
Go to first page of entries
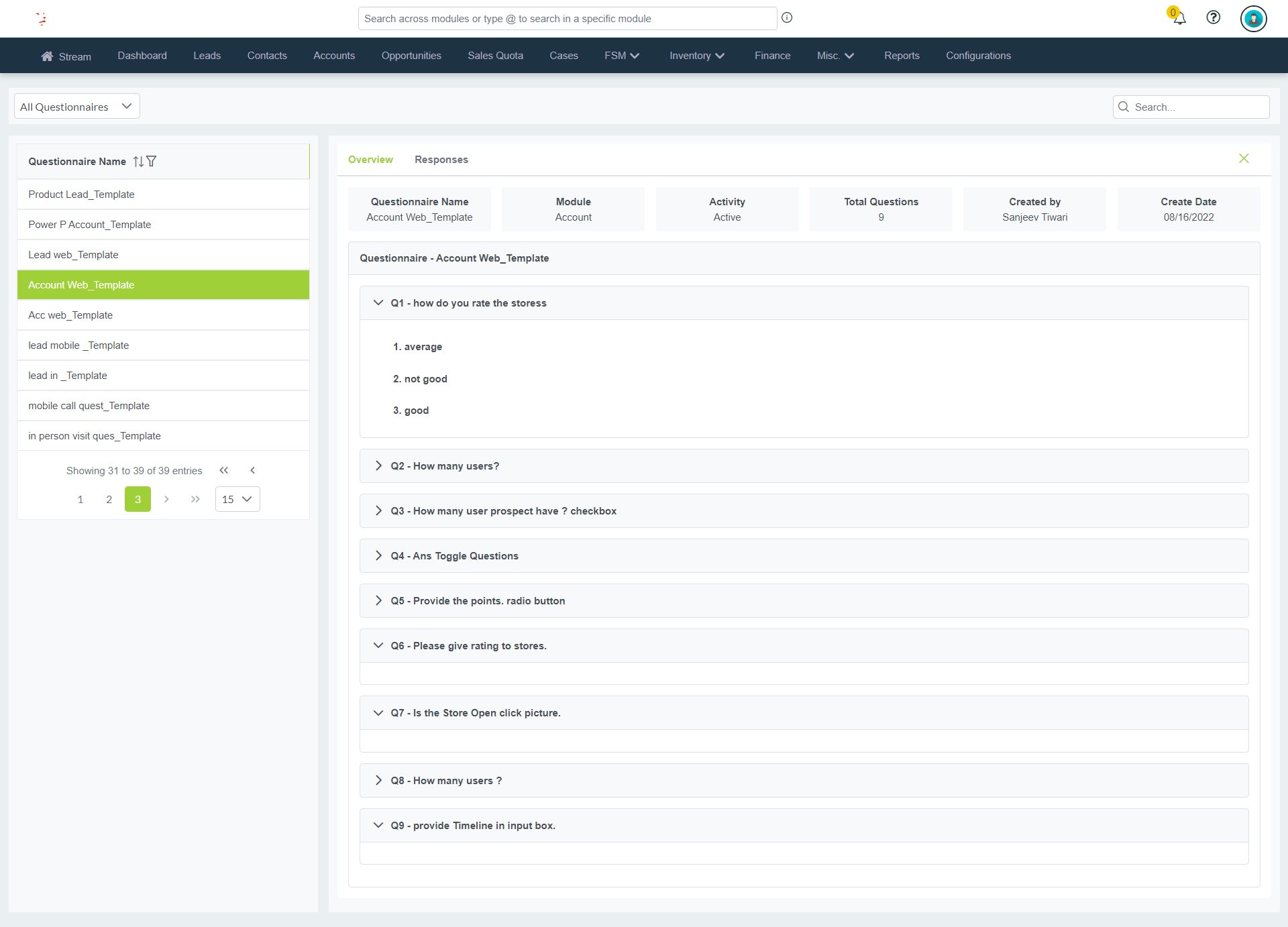tap(224, 471)
